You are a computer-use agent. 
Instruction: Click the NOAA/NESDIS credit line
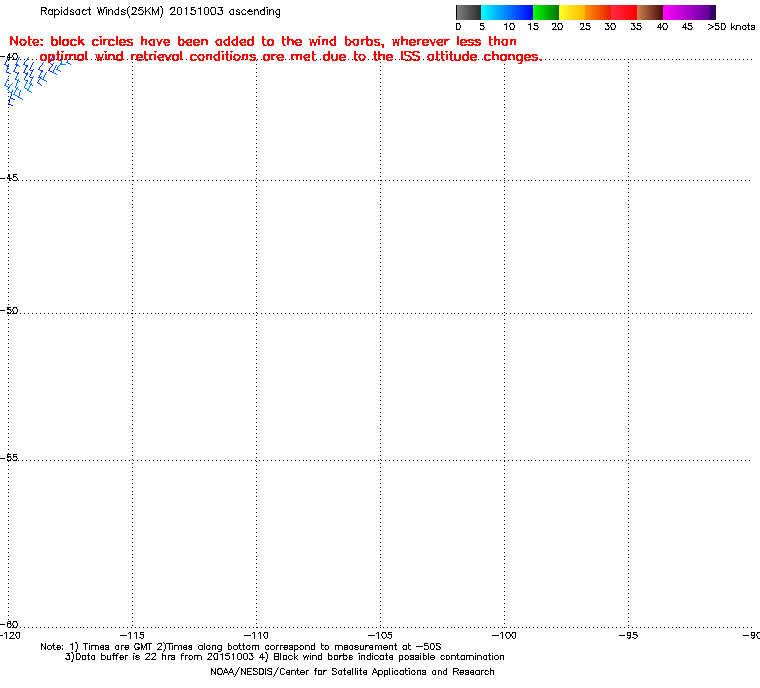(352, 672)
